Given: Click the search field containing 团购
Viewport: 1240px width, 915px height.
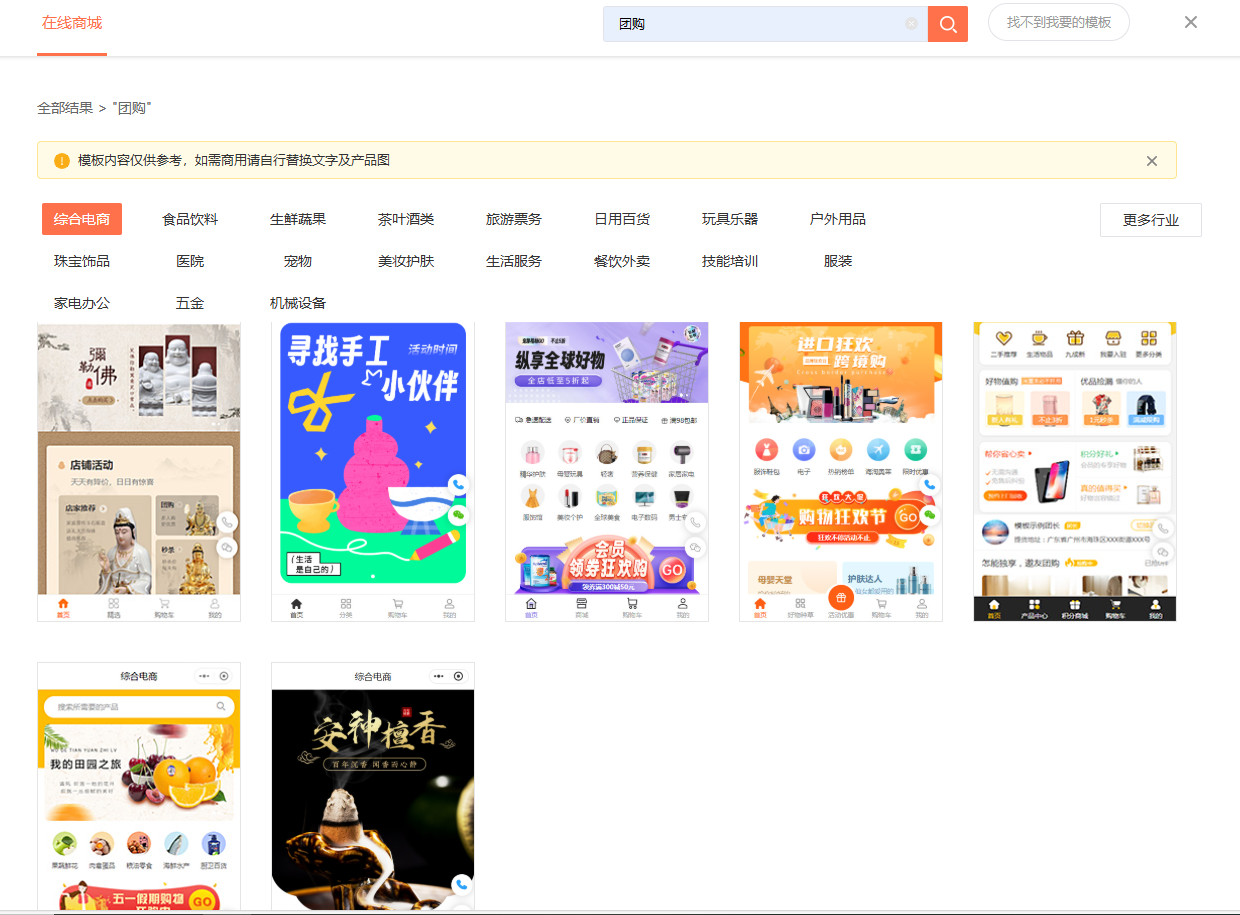Looking at the screenshot, I should click(x=765, y=24).
